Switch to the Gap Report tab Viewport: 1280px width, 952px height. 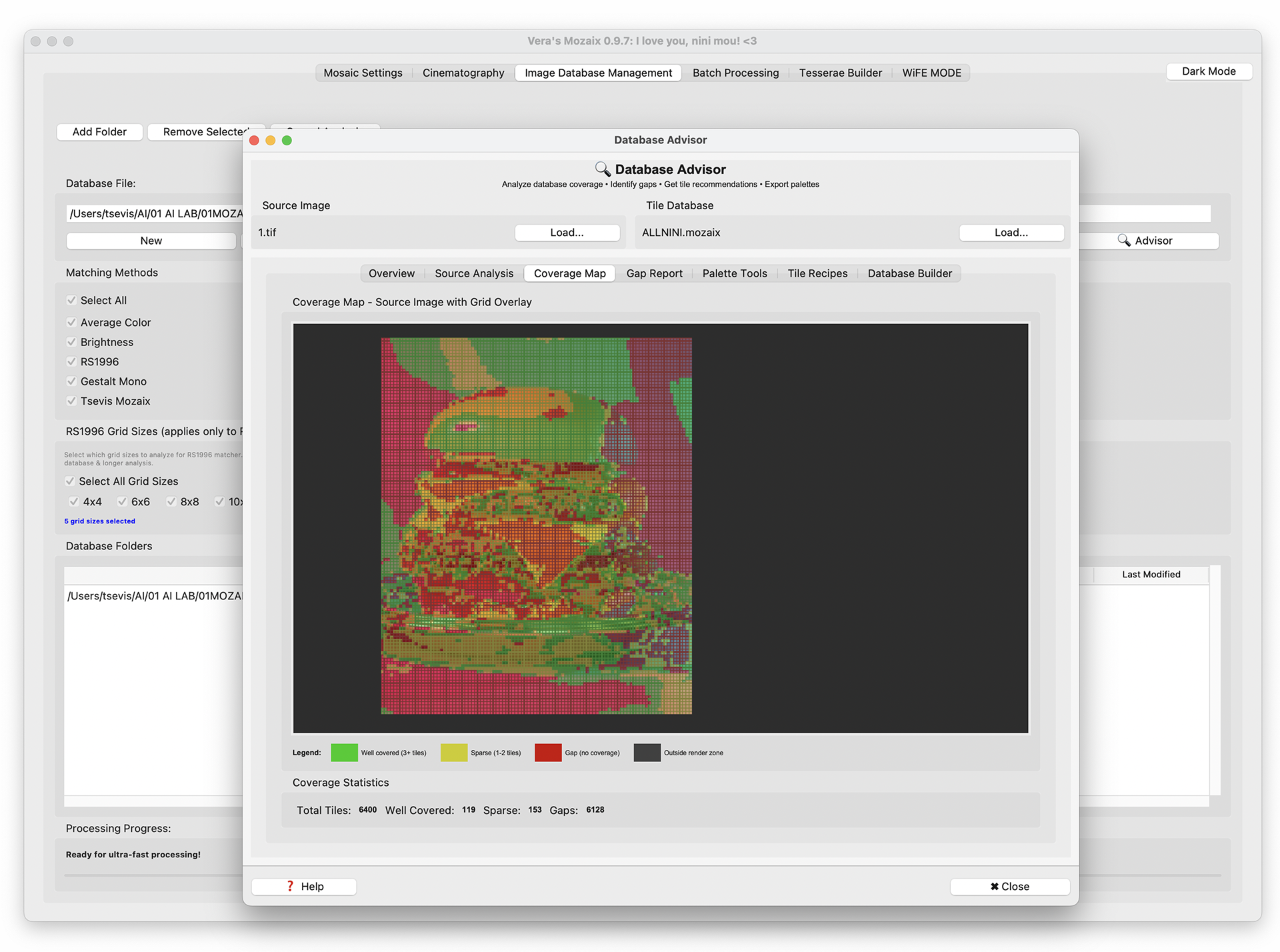654,273
